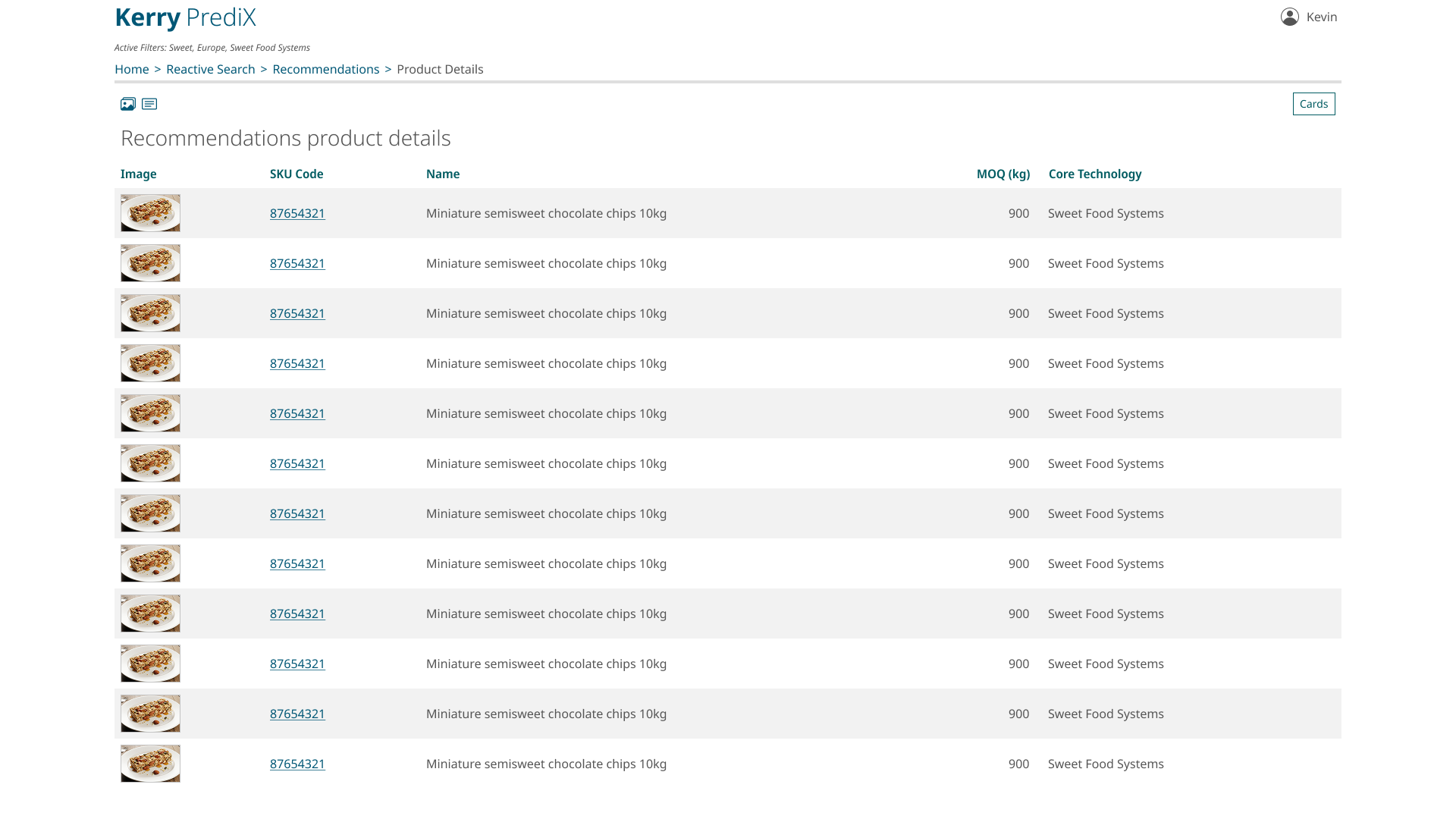Select the list view icon
The image size is (1456, 819).
click(149, 104)
